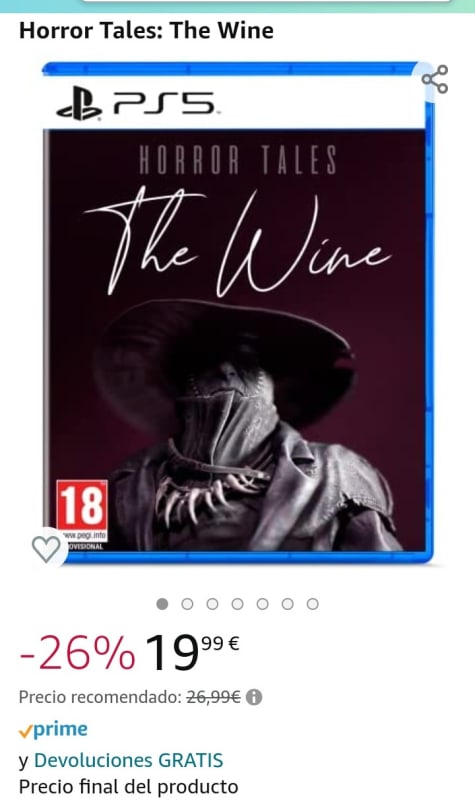The image size is (475, 806).
Task: Tap Precio final del producto text
Action: (x=129, y=786)
